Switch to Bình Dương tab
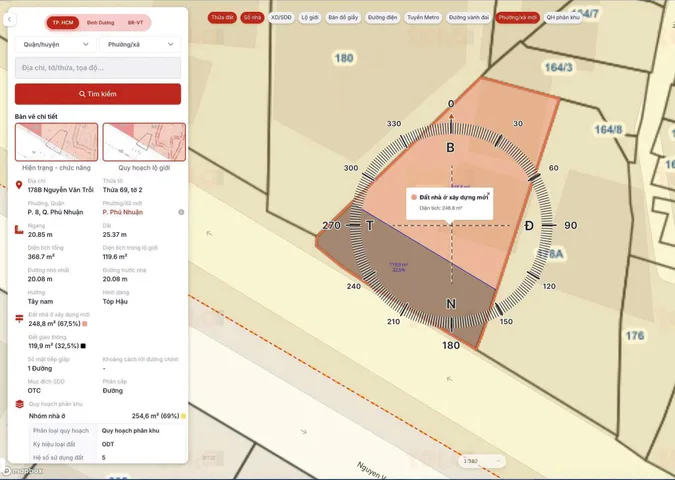 point(100,22)
